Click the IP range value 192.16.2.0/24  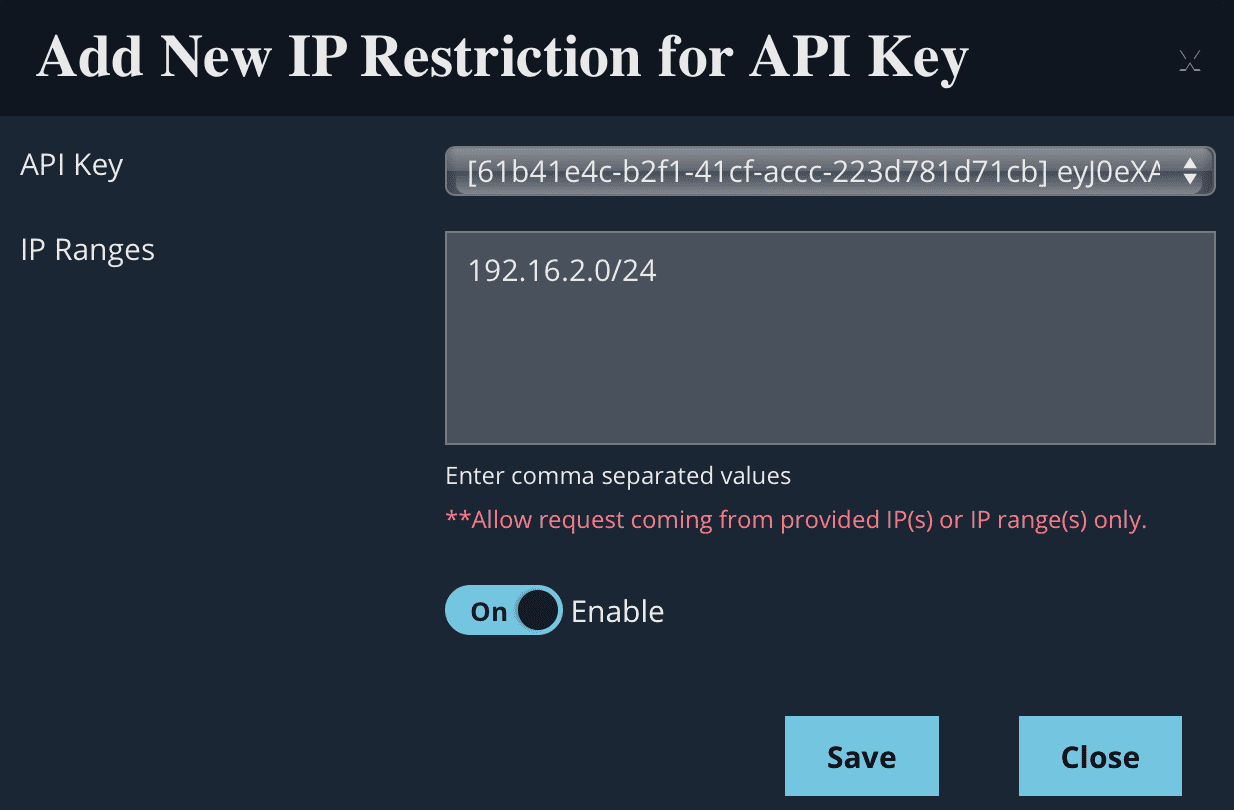pos(562,270)
